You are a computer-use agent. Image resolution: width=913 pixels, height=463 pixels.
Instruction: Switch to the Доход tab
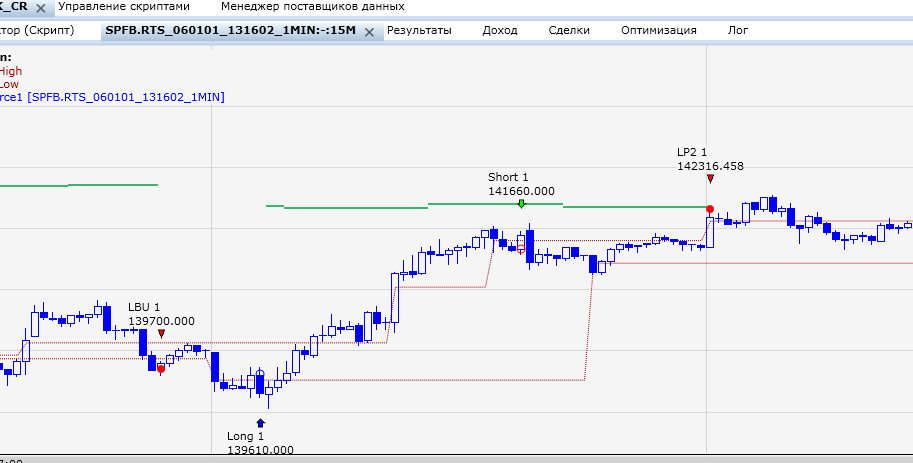coord(500,31)
